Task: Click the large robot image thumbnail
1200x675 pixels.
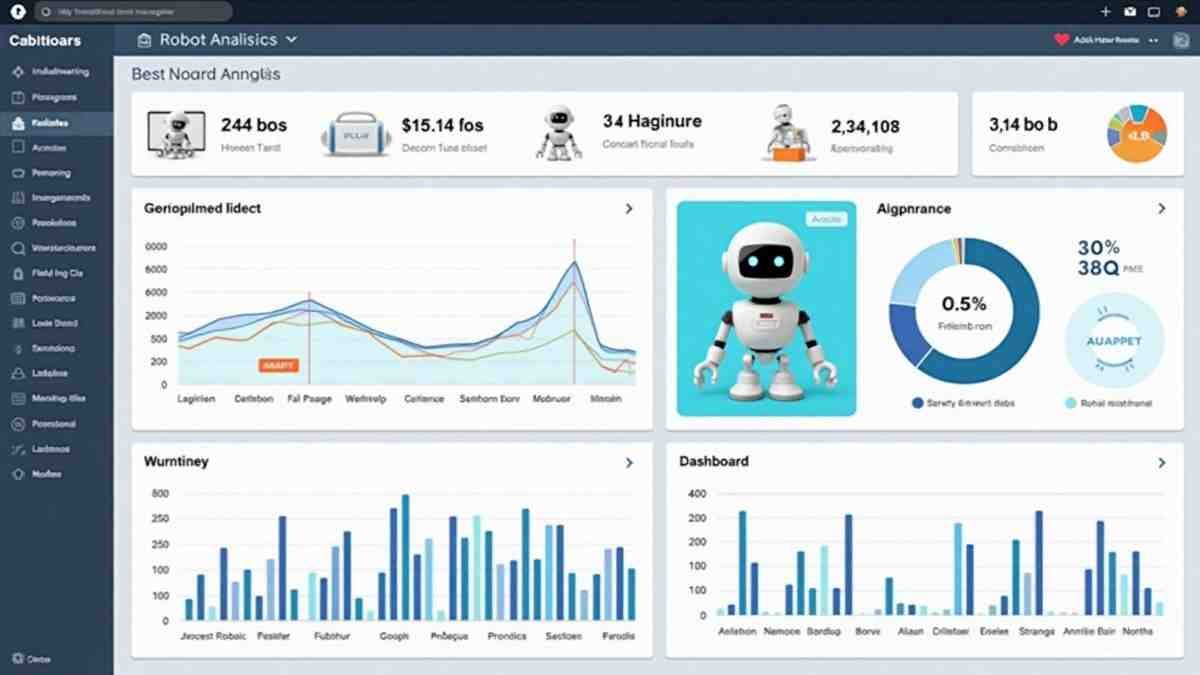Action: click(766, 308)
